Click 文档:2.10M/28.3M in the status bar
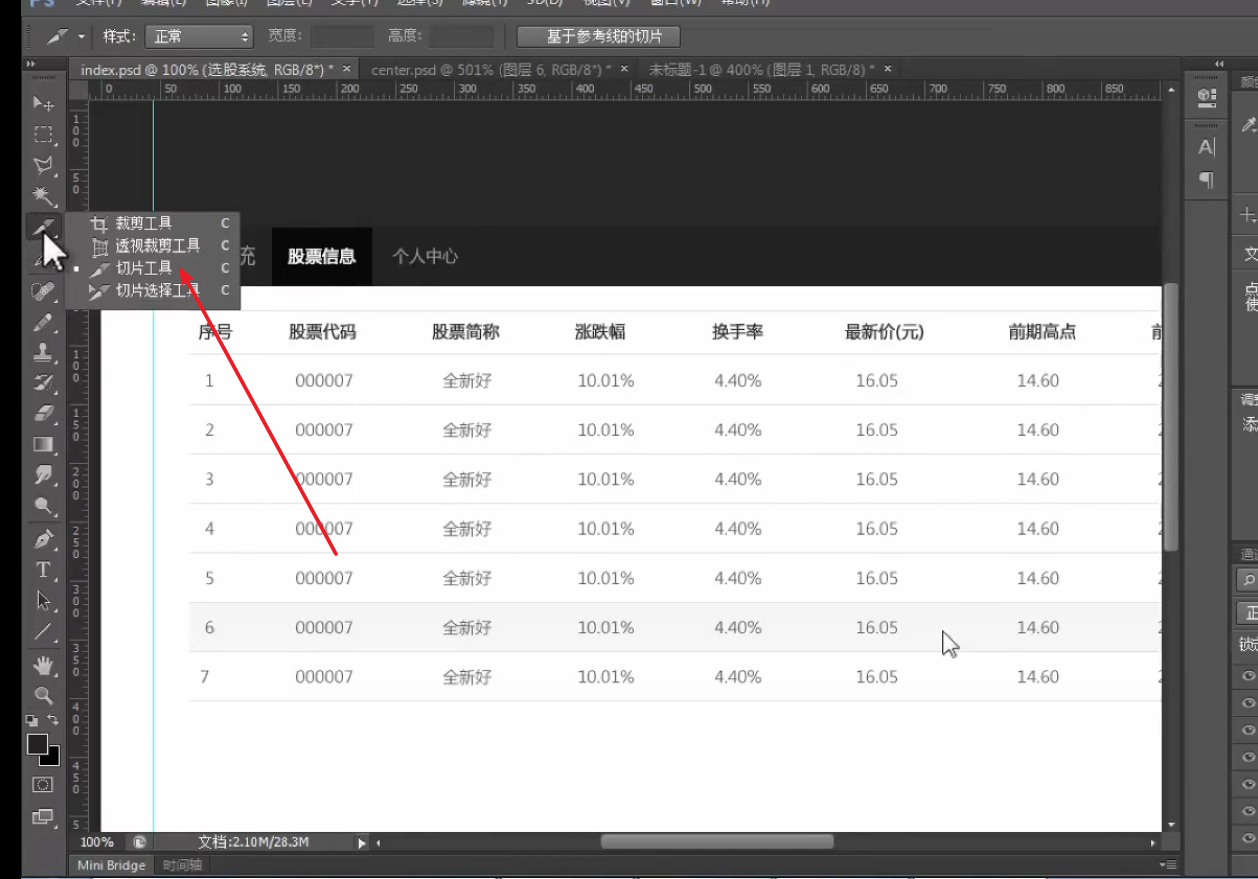The height and width of the screenshot is (879, 1258). pyautogui.click(x=253, y=843)
